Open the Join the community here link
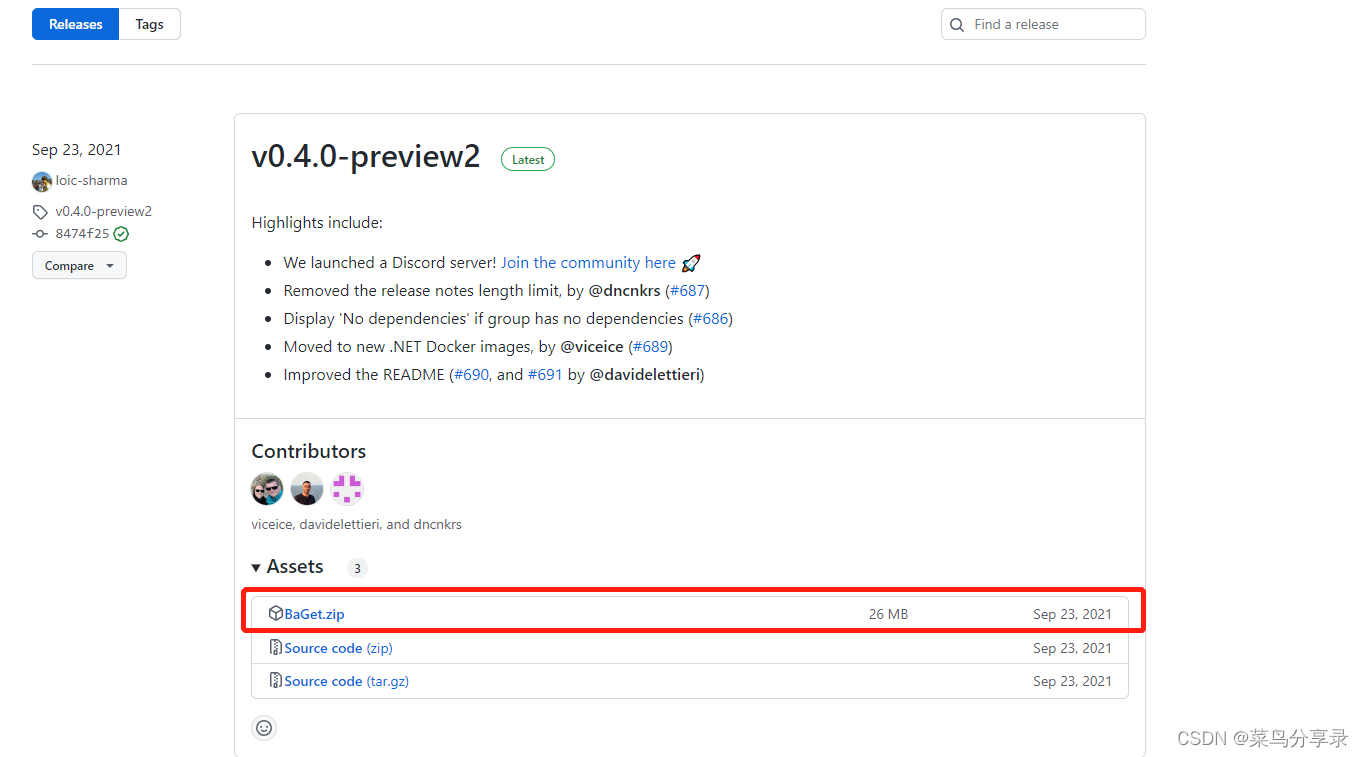Screen dimensions: 1364x757 pyautogui.click(x=588, y=263)
